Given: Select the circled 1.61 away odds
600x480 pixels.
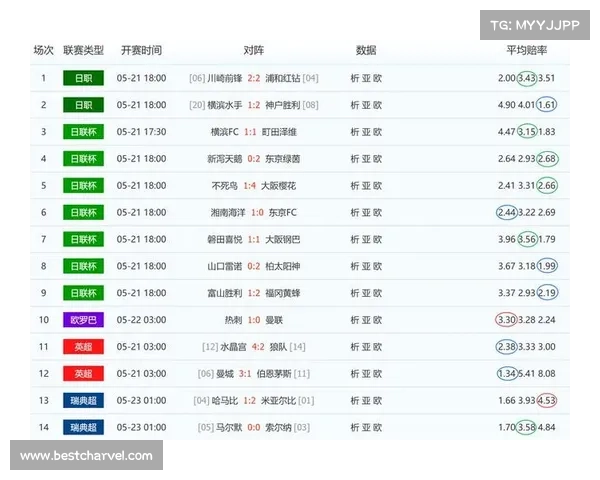Looking at the screenshot, I should coord(547,105).
